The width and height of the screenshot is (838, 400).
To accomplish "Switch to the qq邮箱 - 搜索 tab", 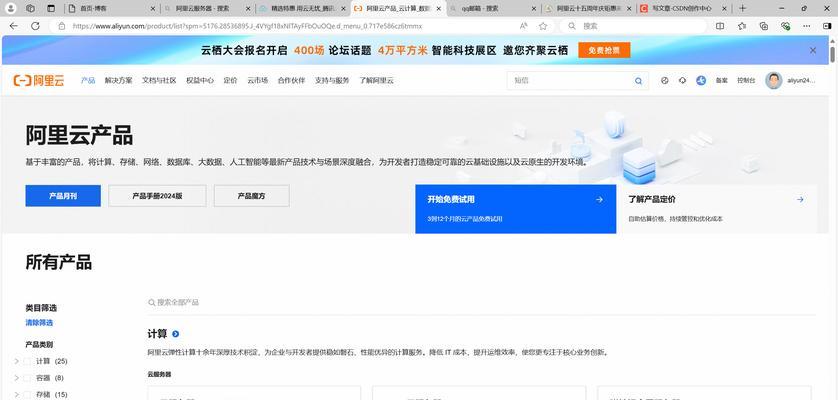I will (492, 9).
